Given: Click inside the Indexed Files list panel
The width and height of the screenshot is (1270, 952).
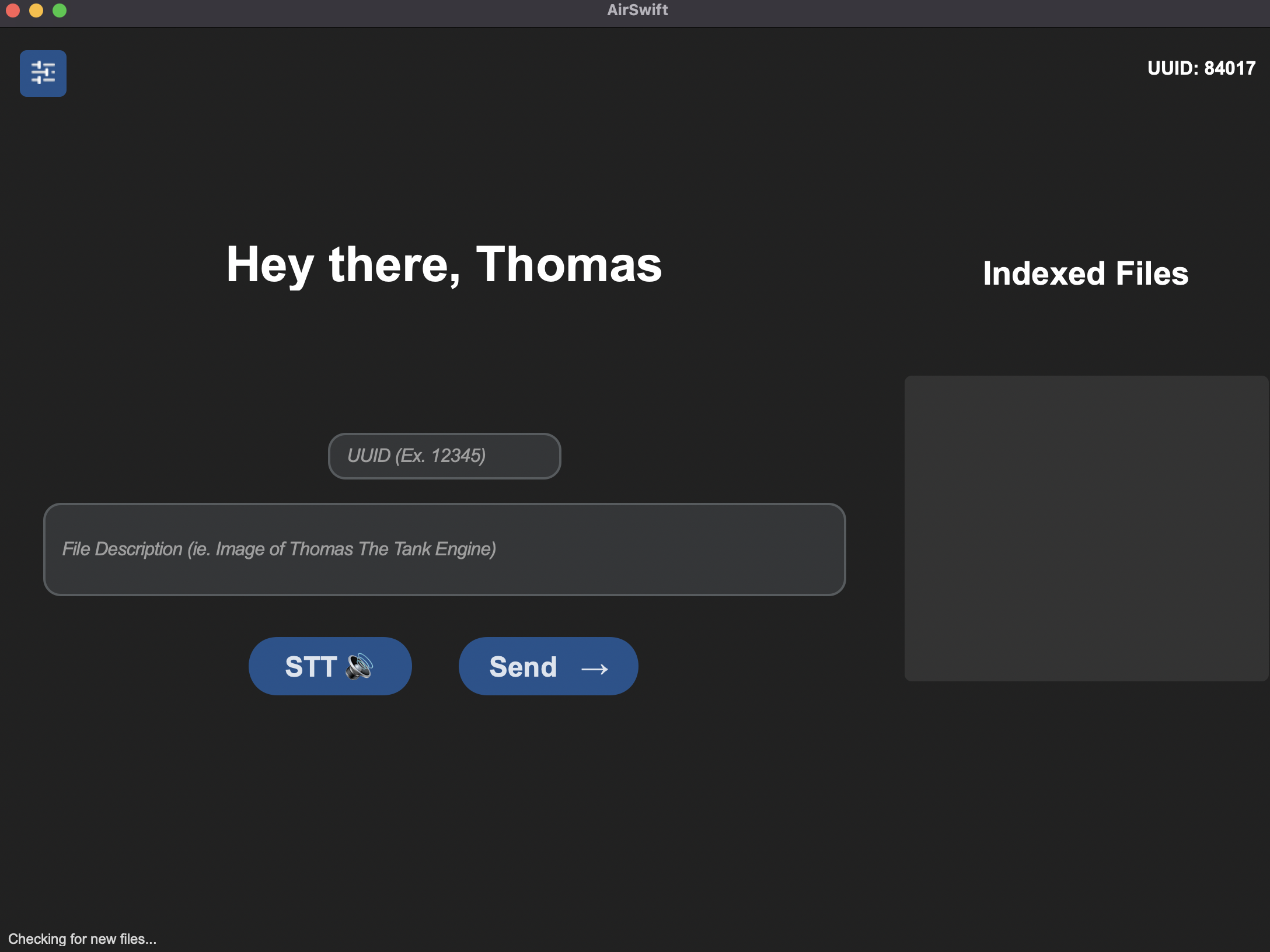Looking at the screenshot, I should tap(1086, 528).
